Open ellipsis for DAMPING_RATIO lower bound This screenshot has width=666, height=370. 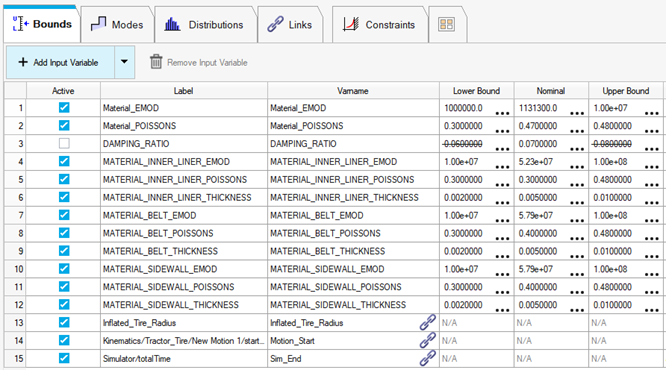click(502, 149)
